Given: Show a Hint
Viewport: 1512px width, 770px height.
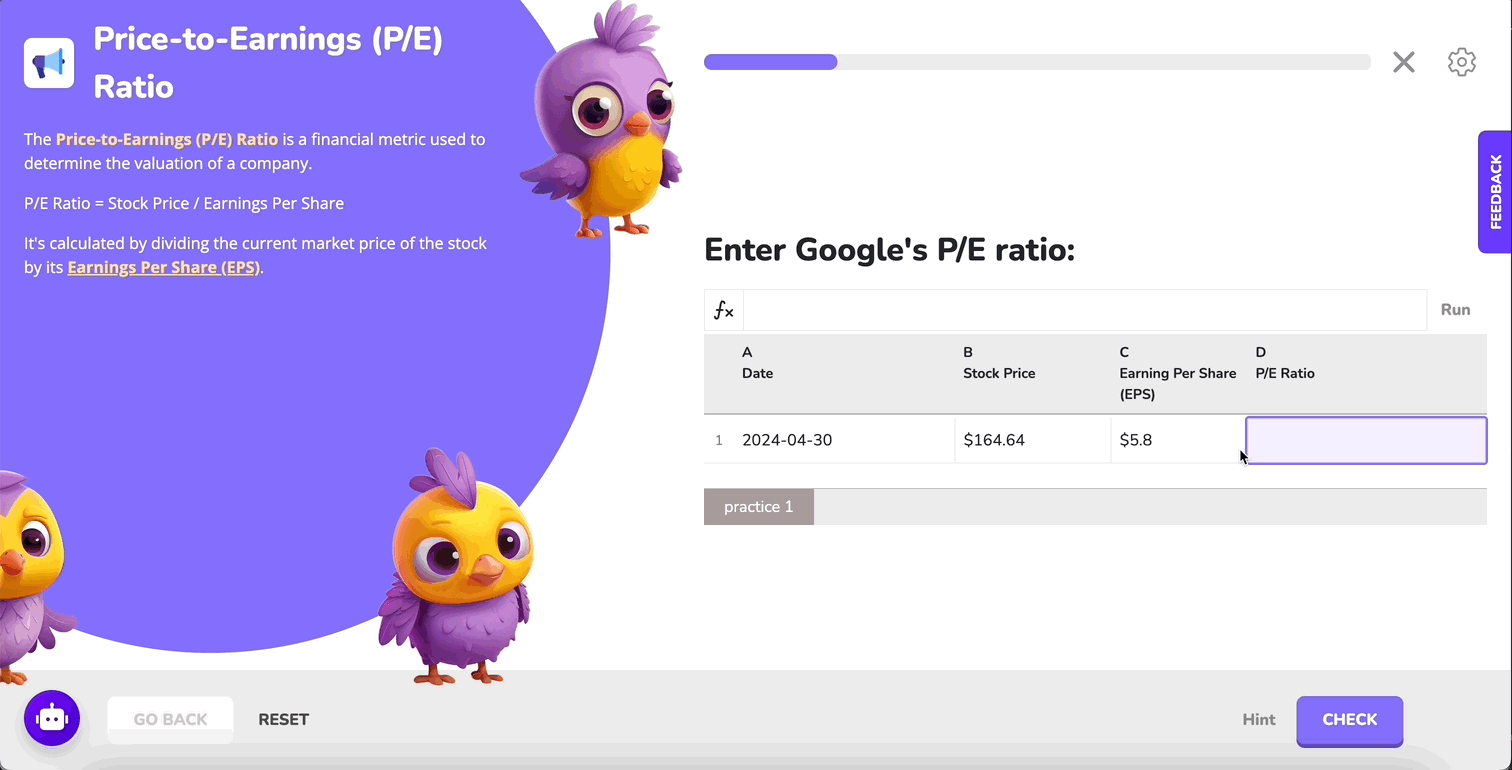Looking at the screenshot, I should (x=1259, y=720).
